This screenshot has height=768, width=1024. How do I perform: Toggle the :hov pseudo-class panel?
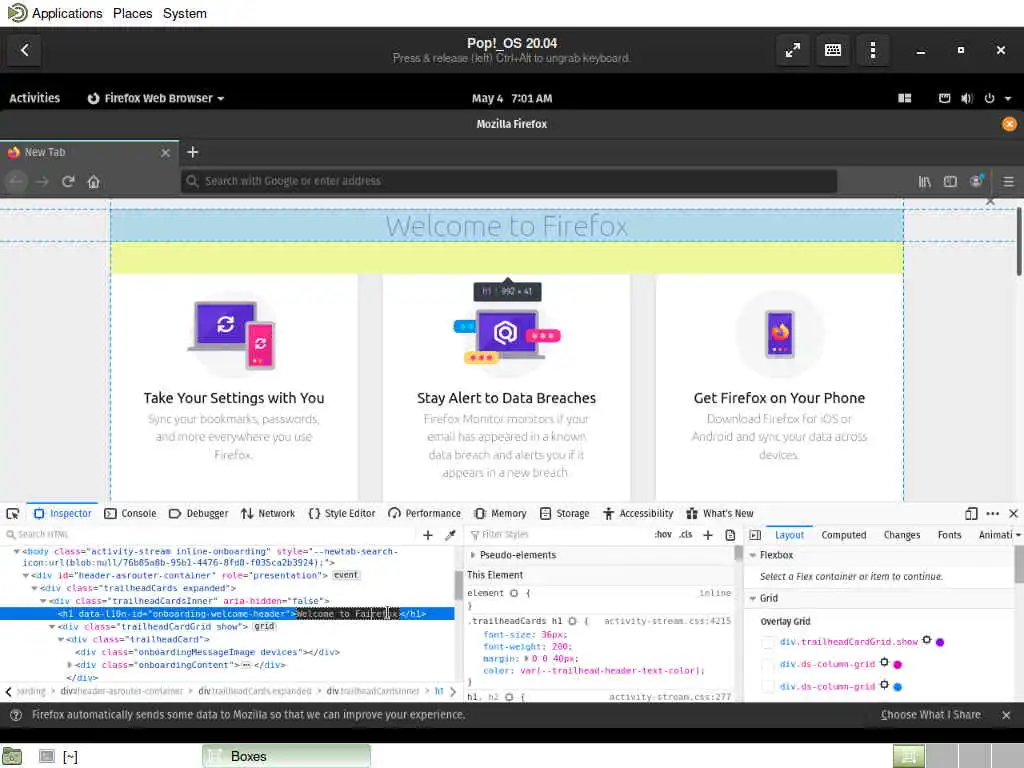click(x=663, y=534)
